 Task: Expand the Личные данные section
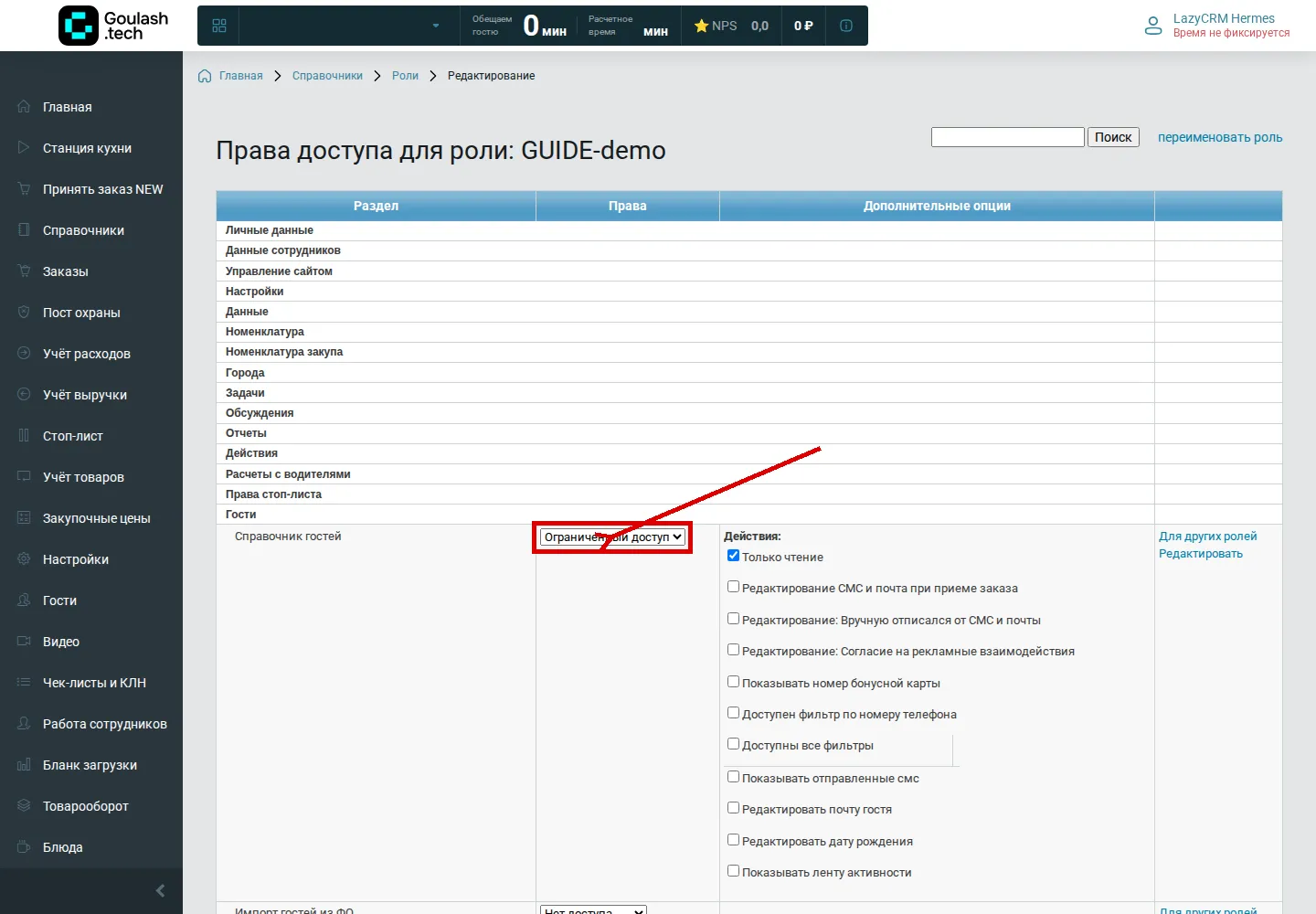pyautogui.click(x=685, y=230)
